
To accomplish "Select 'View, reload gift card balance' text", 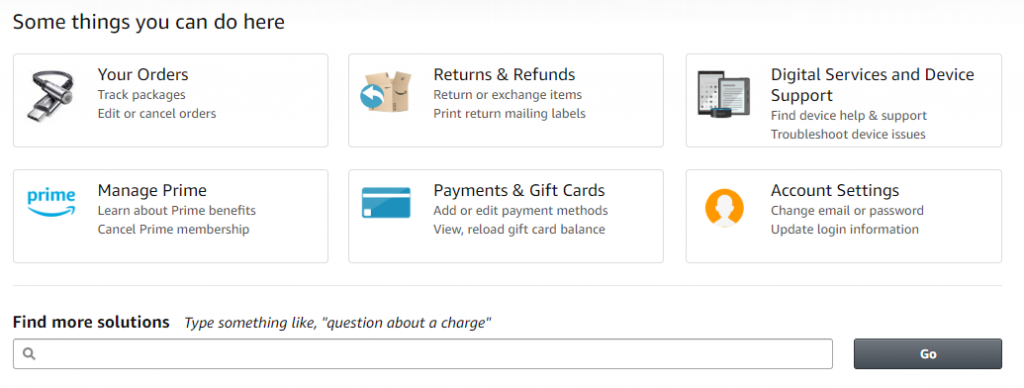I will coord(519,230).
